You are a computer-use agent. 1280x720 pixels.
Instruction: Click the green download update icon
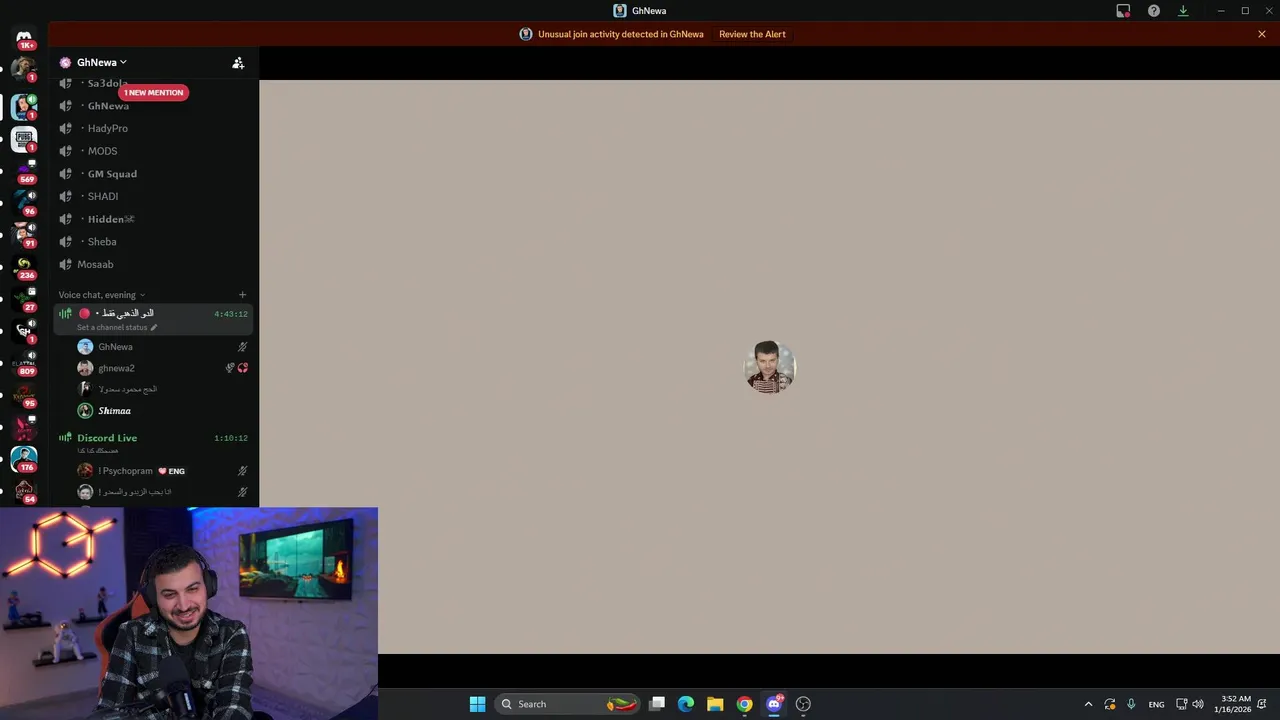(x=1183, y=11)
